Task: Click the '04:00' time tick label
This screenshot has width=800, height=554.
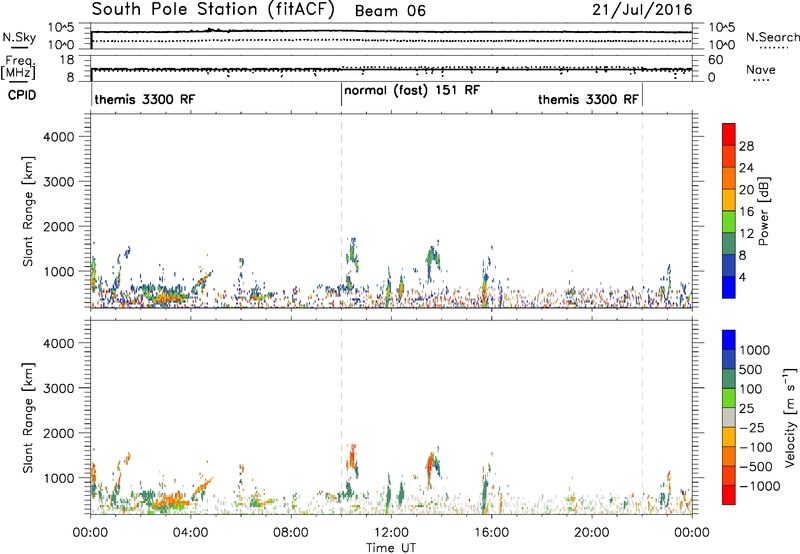Action: click(x=190, y=533)
